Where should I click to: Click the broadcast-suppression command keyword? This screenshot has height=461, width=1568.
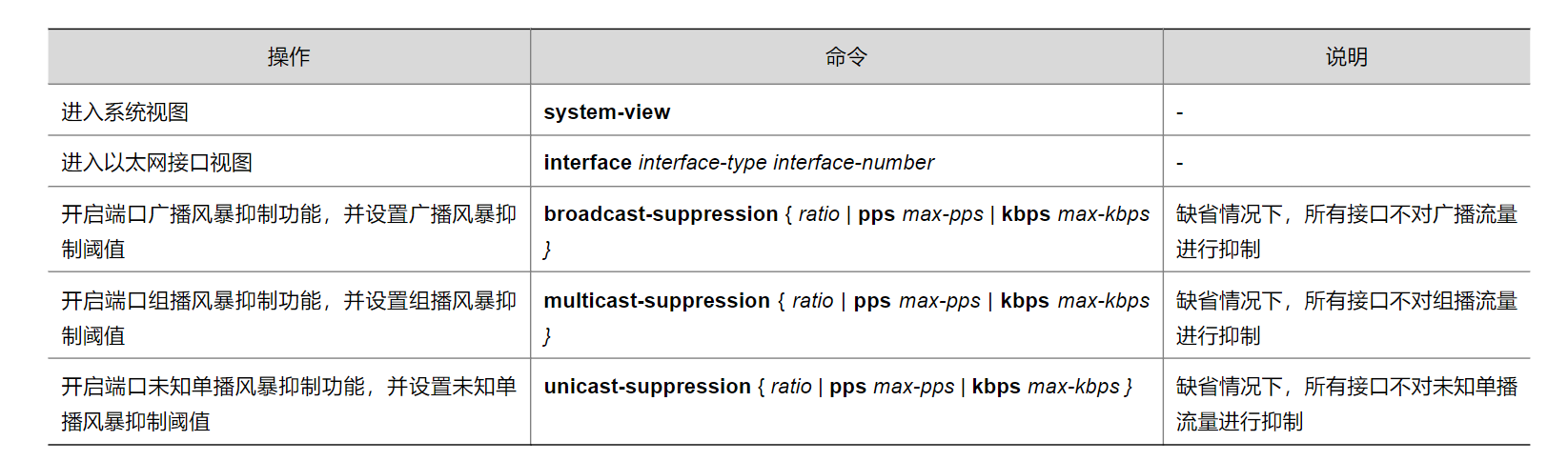tap(661, 214)
